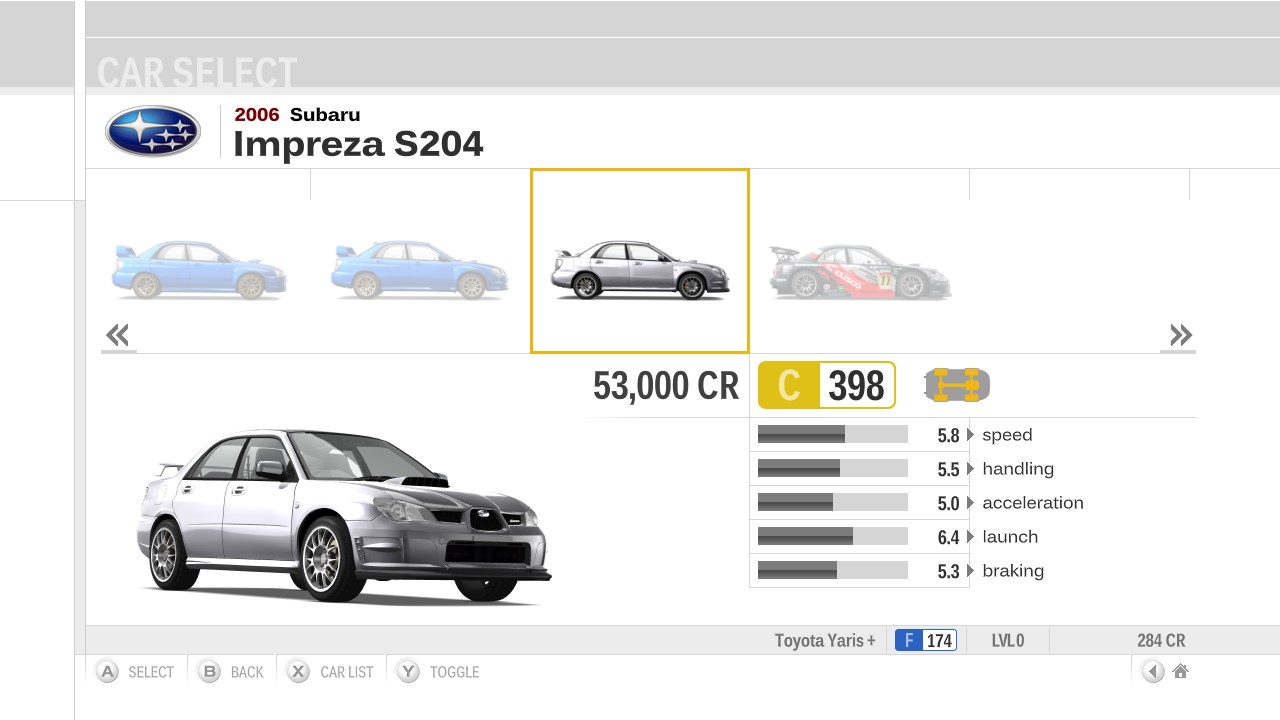Viewport: 1280px width, 720px height.
Task: Click the blue F 174 class badge
Action: point(926,640)
